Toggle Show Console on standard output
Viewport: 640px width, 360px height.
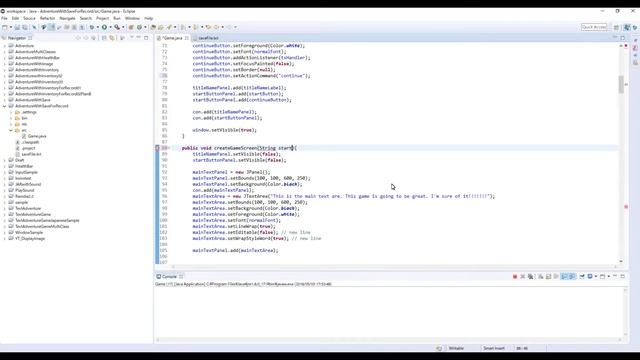tap(564, 276)
